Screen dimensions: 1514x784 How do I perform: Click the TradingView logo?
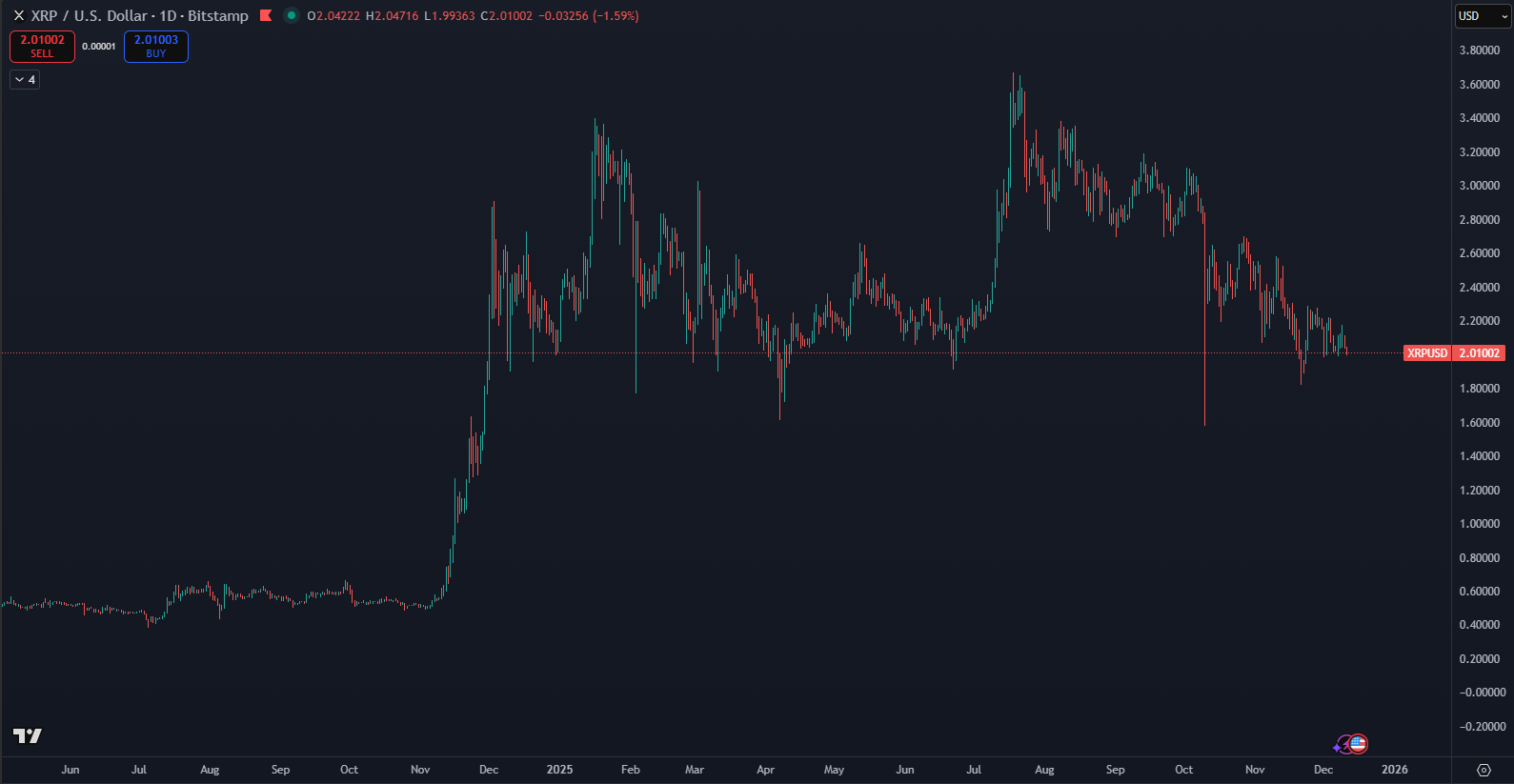click(28, 735)
